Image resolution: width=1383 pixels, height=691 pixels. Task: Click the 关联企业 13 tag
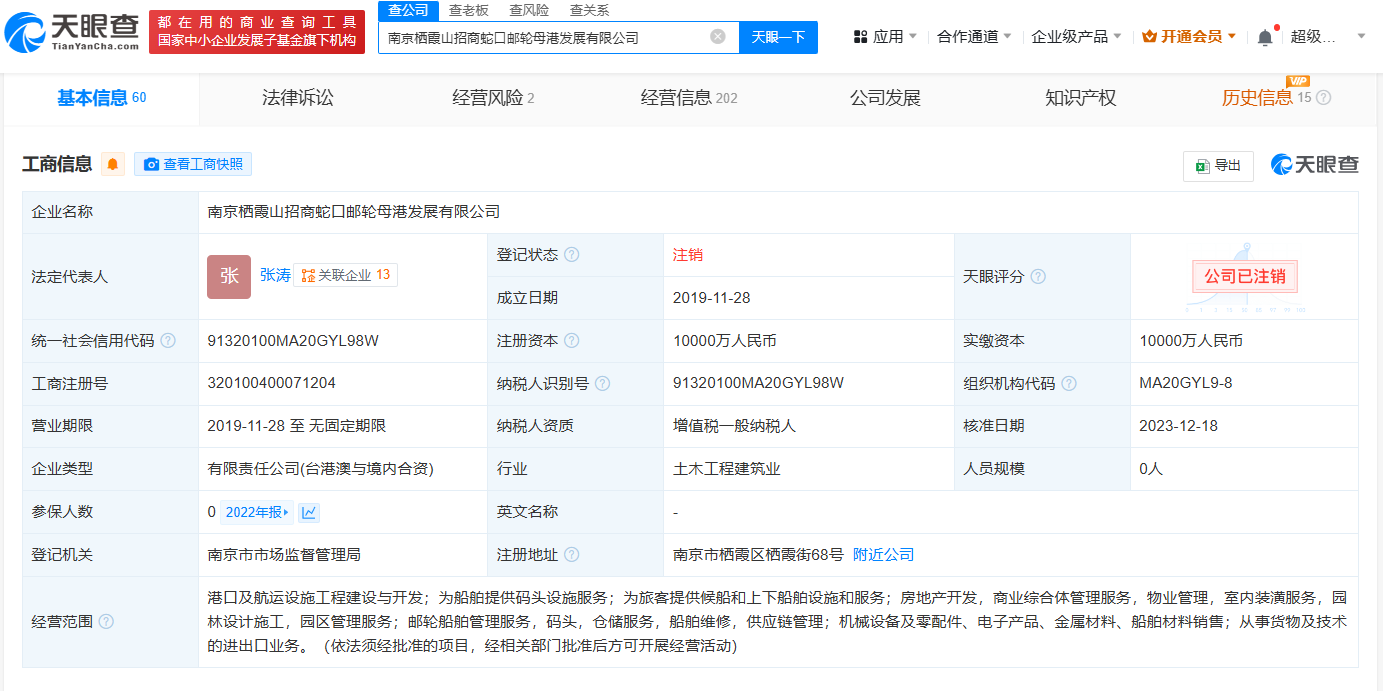click(x=345, y=275)
